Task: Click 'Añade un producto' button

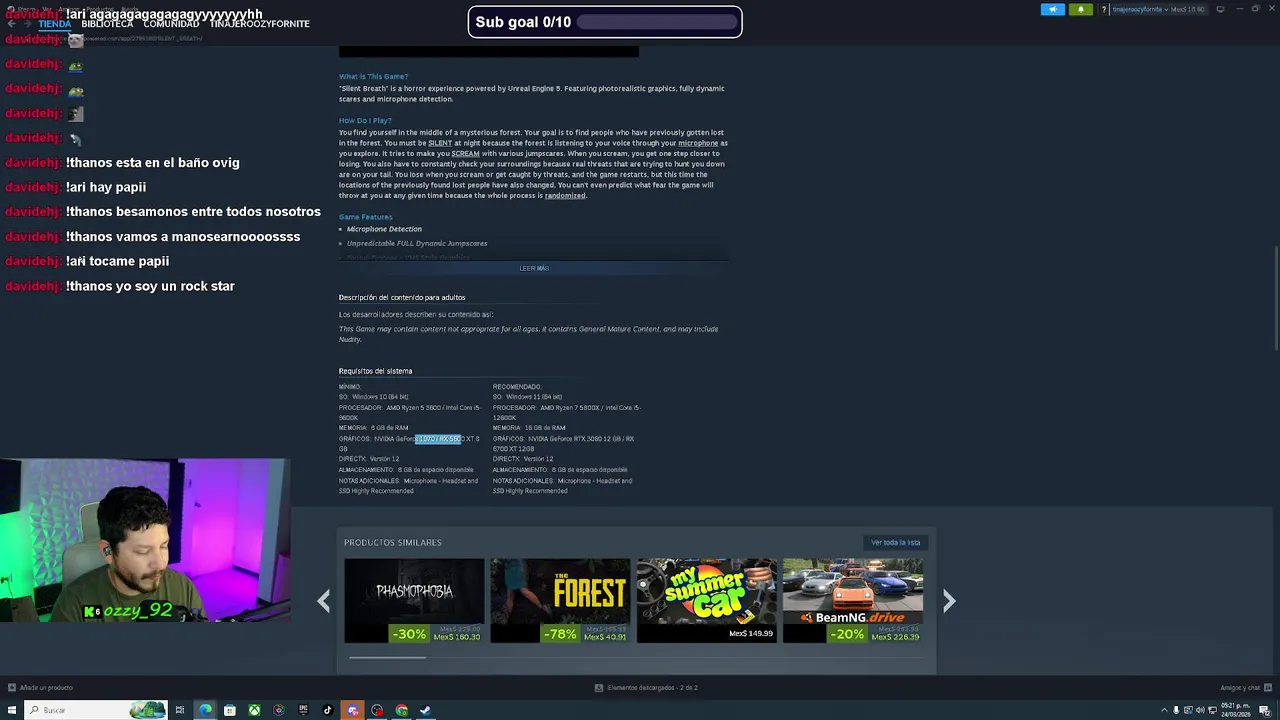Action: pyautogui.click(x=40, y=687)
